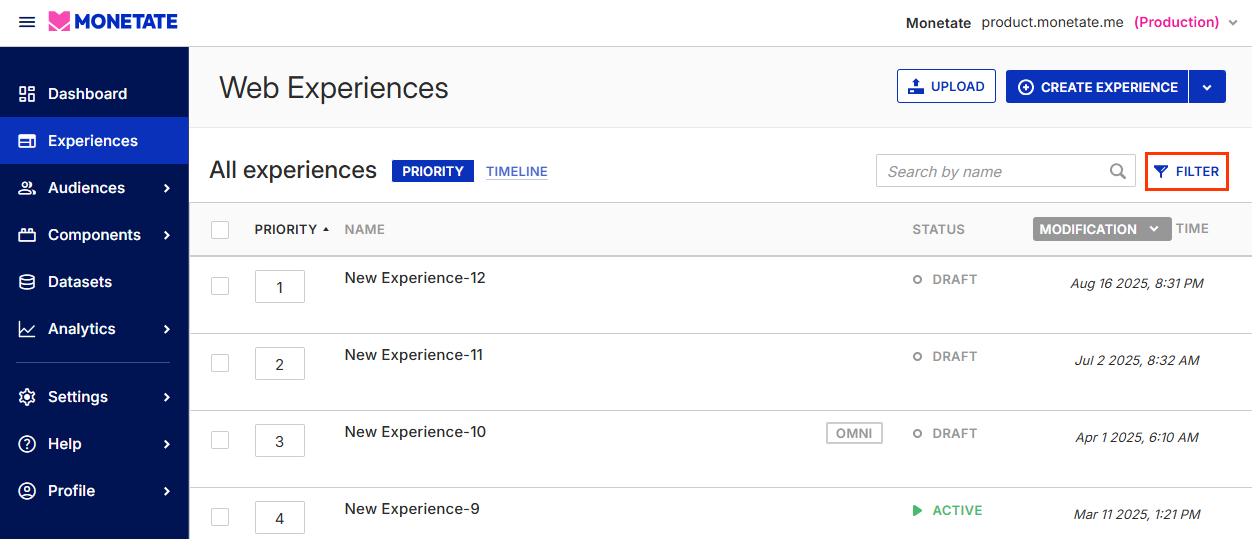Toggle the select-all experiences checkbox
Viewport: 1252px width, 539px height.
point(220,230)
